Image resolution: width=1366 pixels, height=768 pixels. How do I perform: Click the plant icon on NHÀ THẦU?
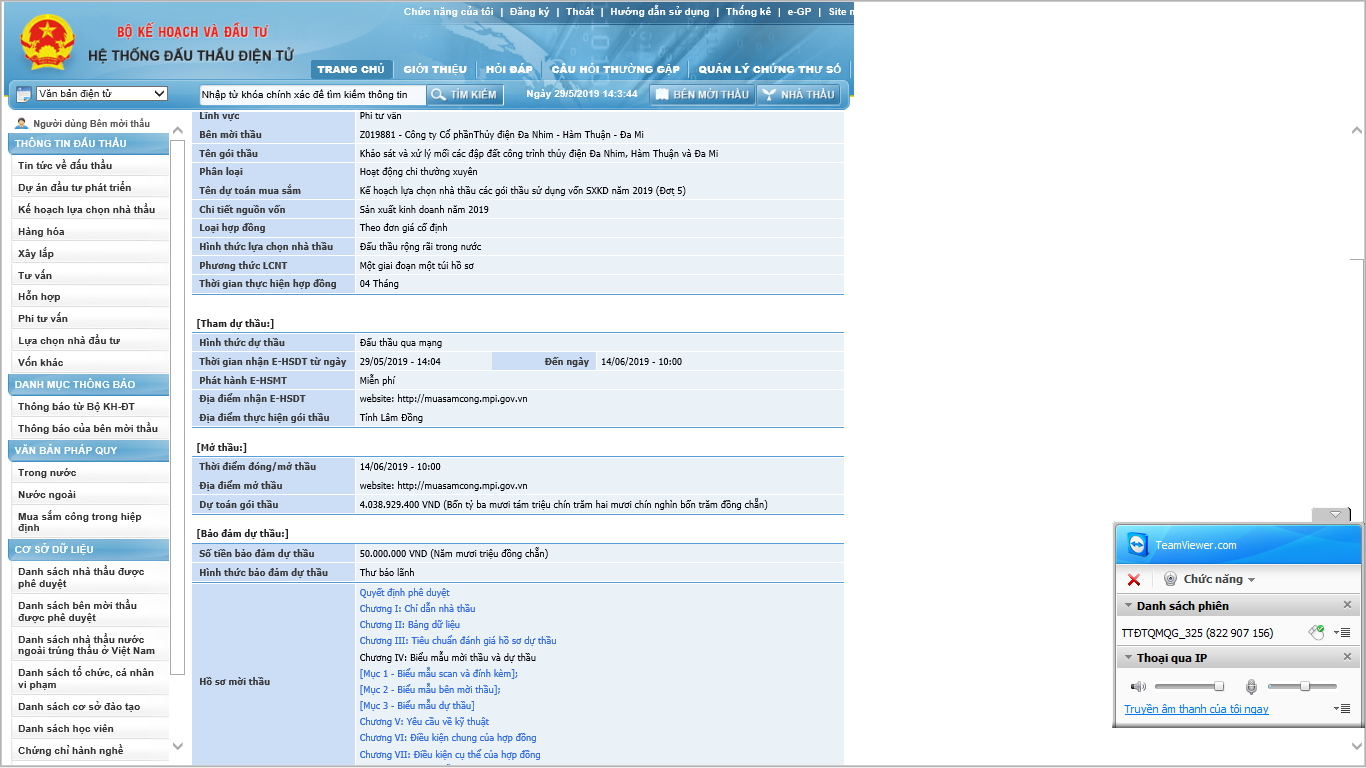768,94
